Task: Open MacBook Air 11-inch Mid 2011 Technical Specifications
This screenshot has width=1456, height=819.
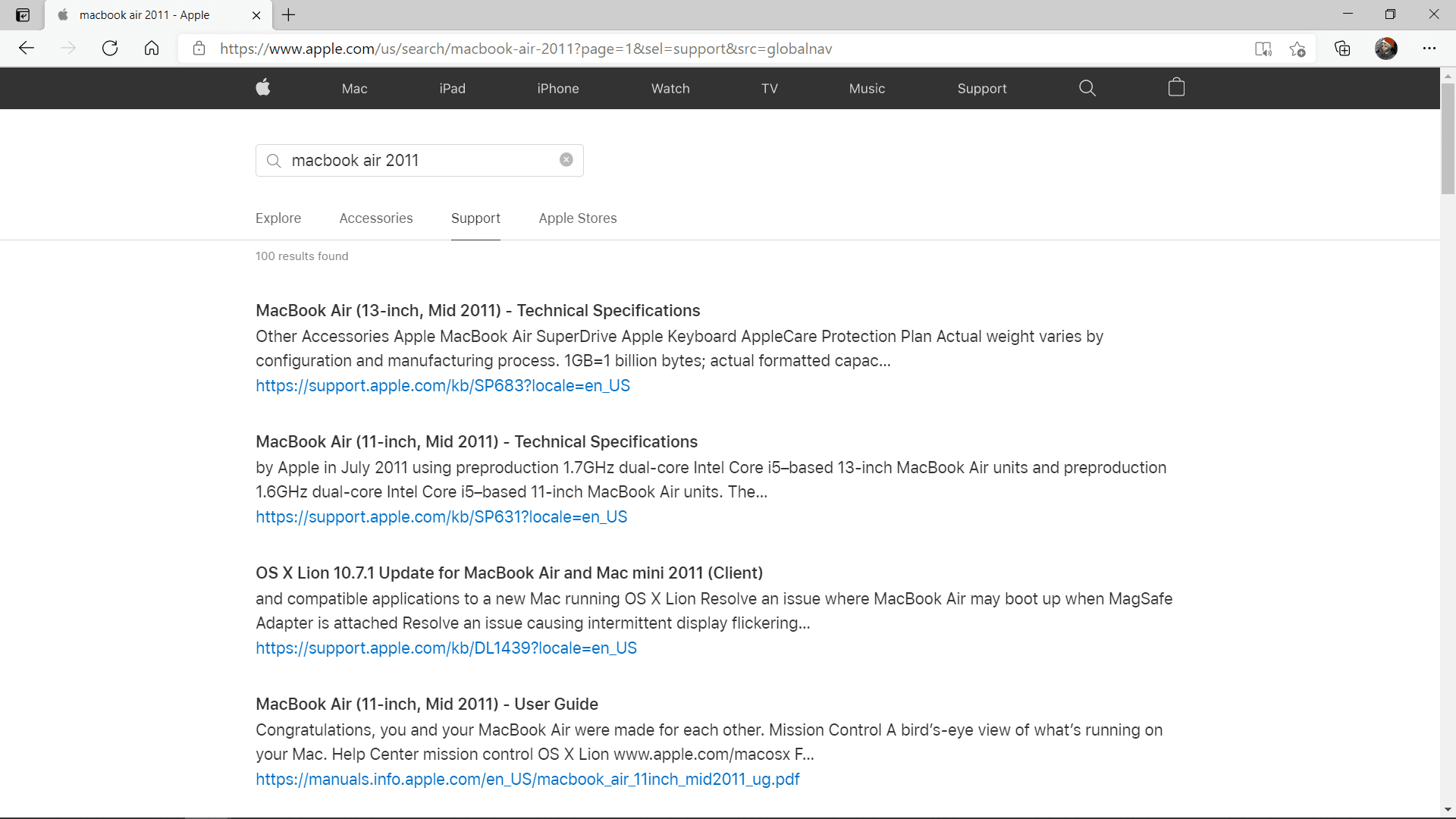Action: click(x=476, y=442)
